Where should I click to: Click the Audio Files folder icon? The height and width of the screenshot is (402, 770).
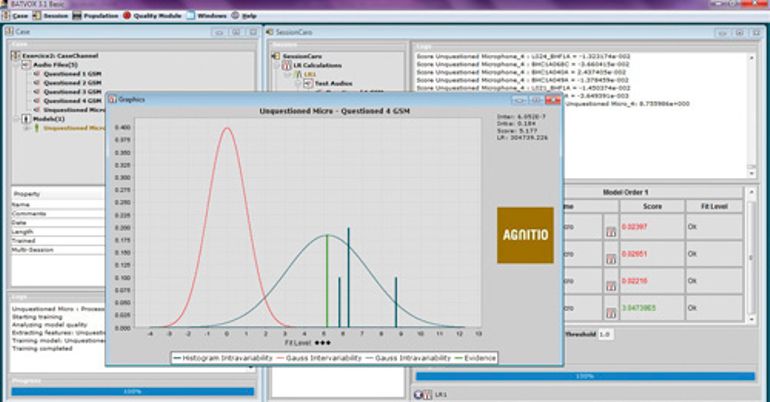click(27, 64)
